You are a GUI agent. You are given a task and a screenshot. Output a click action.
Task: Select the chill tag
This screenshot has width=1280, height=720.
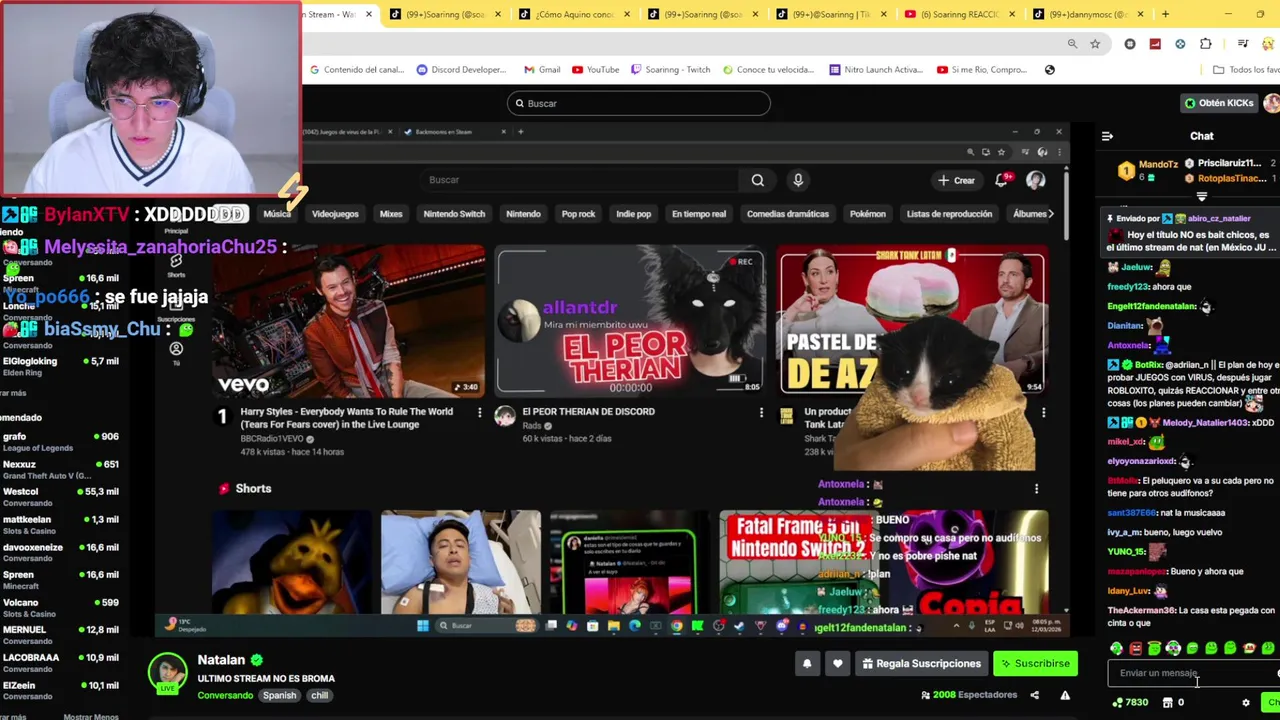[x=319, y=695]
